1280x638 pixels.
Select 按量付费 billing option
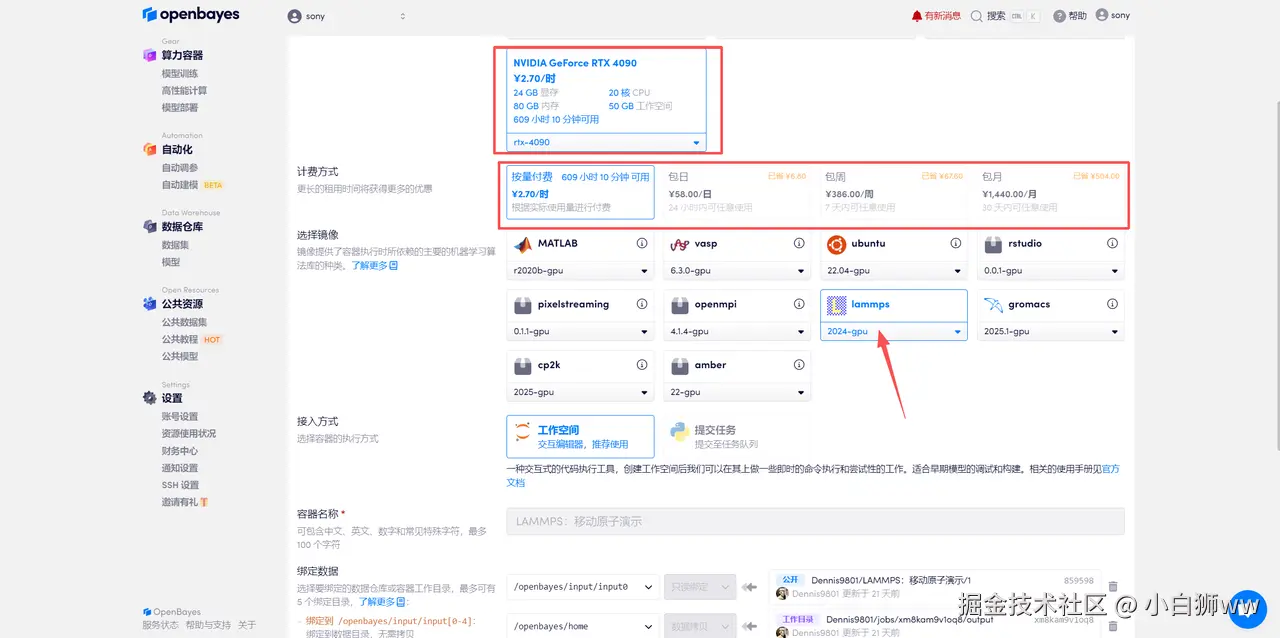point(581,192)
